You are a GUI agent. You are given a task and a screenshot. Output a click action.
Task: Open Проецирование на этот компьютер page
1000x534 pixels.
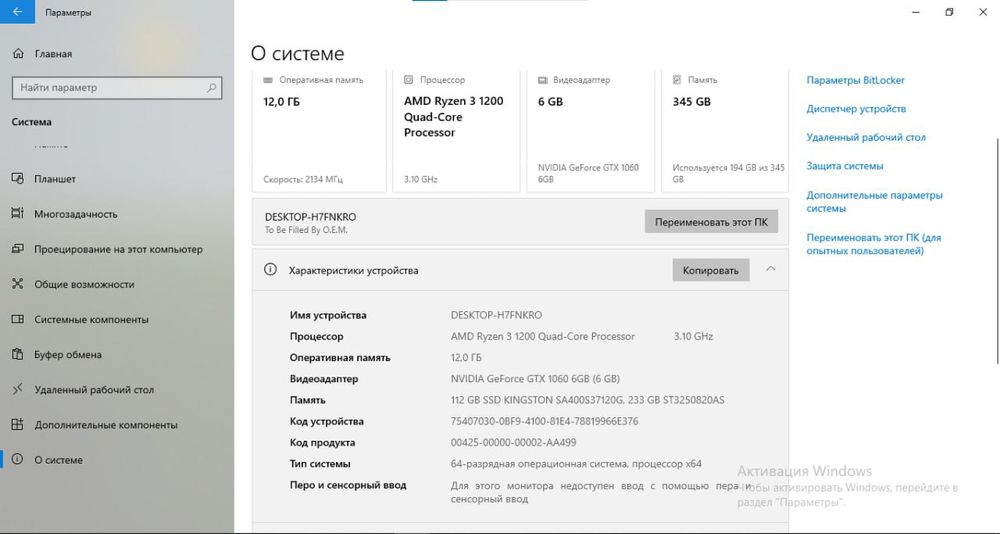[x=119, y=249]
